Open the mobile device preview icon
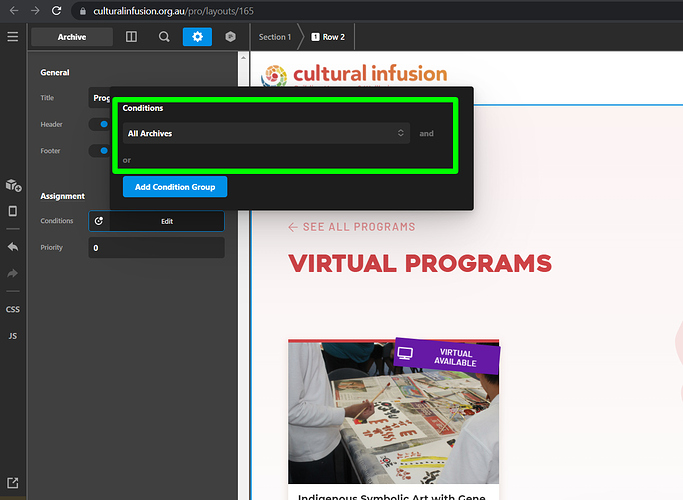This screenshot has height=500, width=683. pos(13,211)
